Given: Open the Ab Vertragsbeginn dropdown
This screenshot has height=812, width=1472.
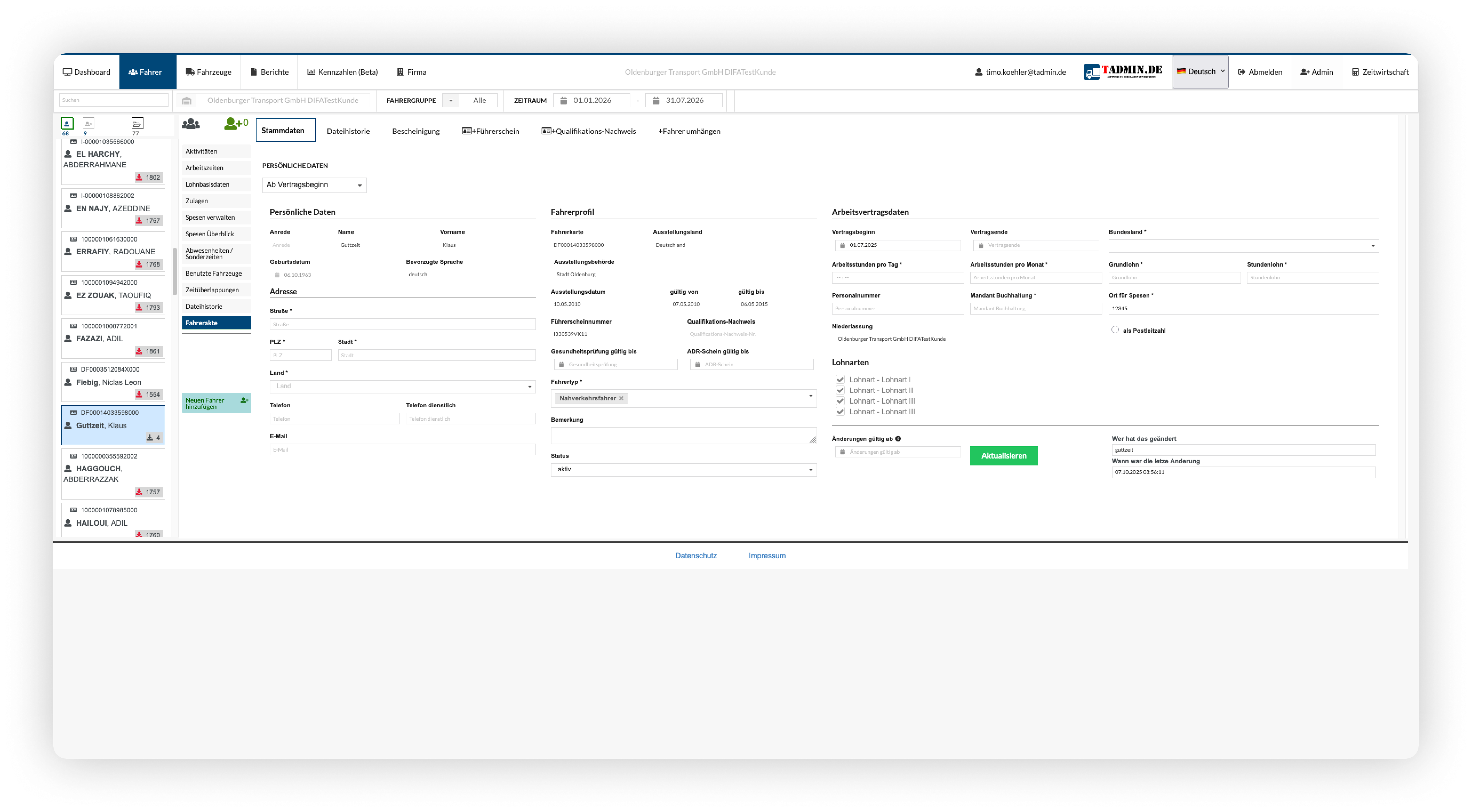Looking at the screenshot, I should pos(314,184).
